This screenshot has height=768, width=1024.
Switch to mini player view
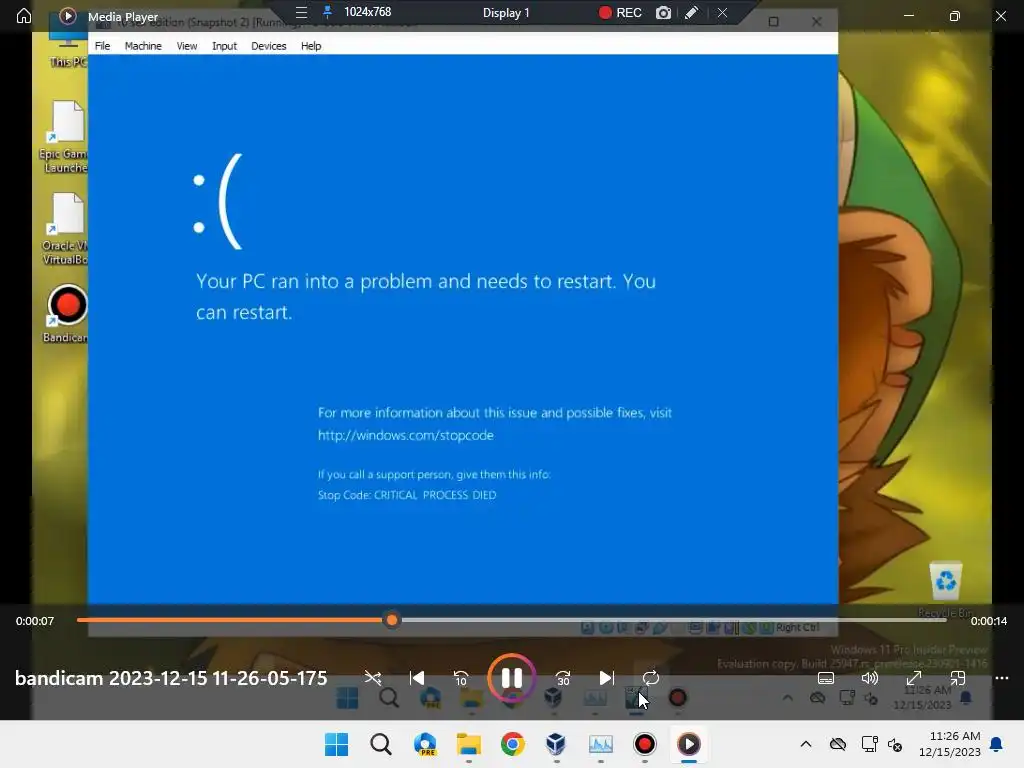click(x=957, y=678)
